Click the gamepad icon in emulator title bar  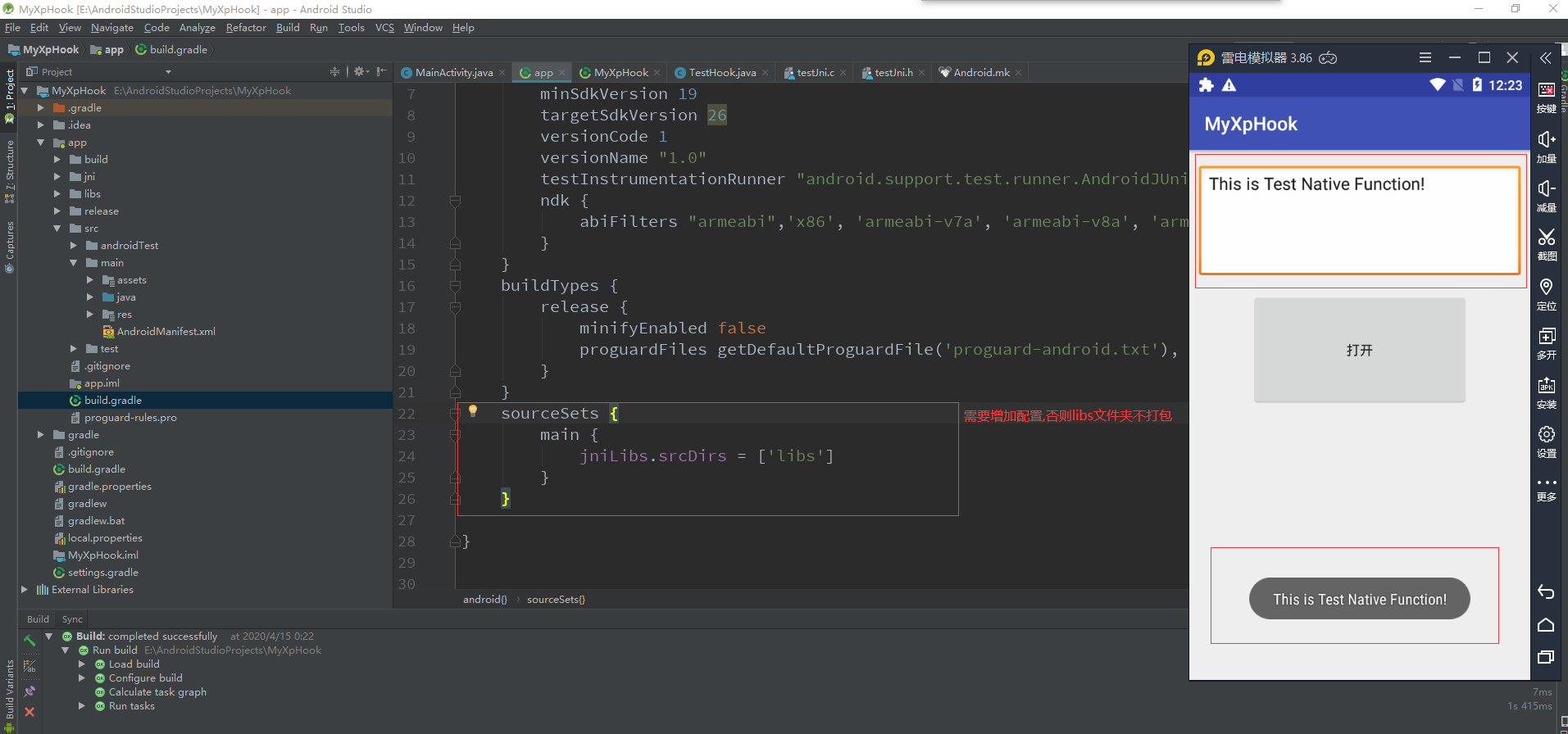pyautogui.click(x=1328, y=58)
